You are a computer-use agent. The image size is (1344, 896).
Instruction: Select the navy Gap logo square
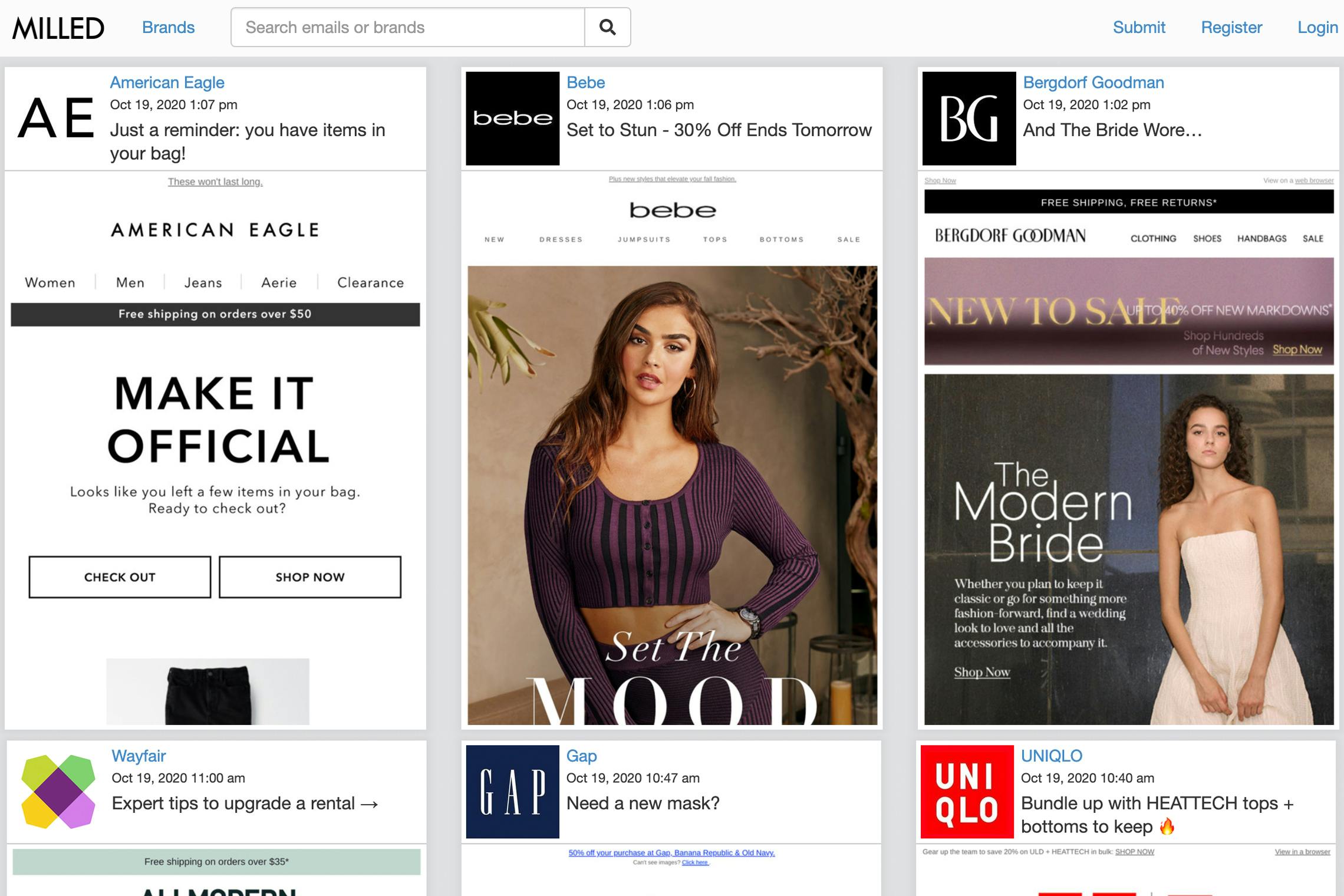click(512, 792)
